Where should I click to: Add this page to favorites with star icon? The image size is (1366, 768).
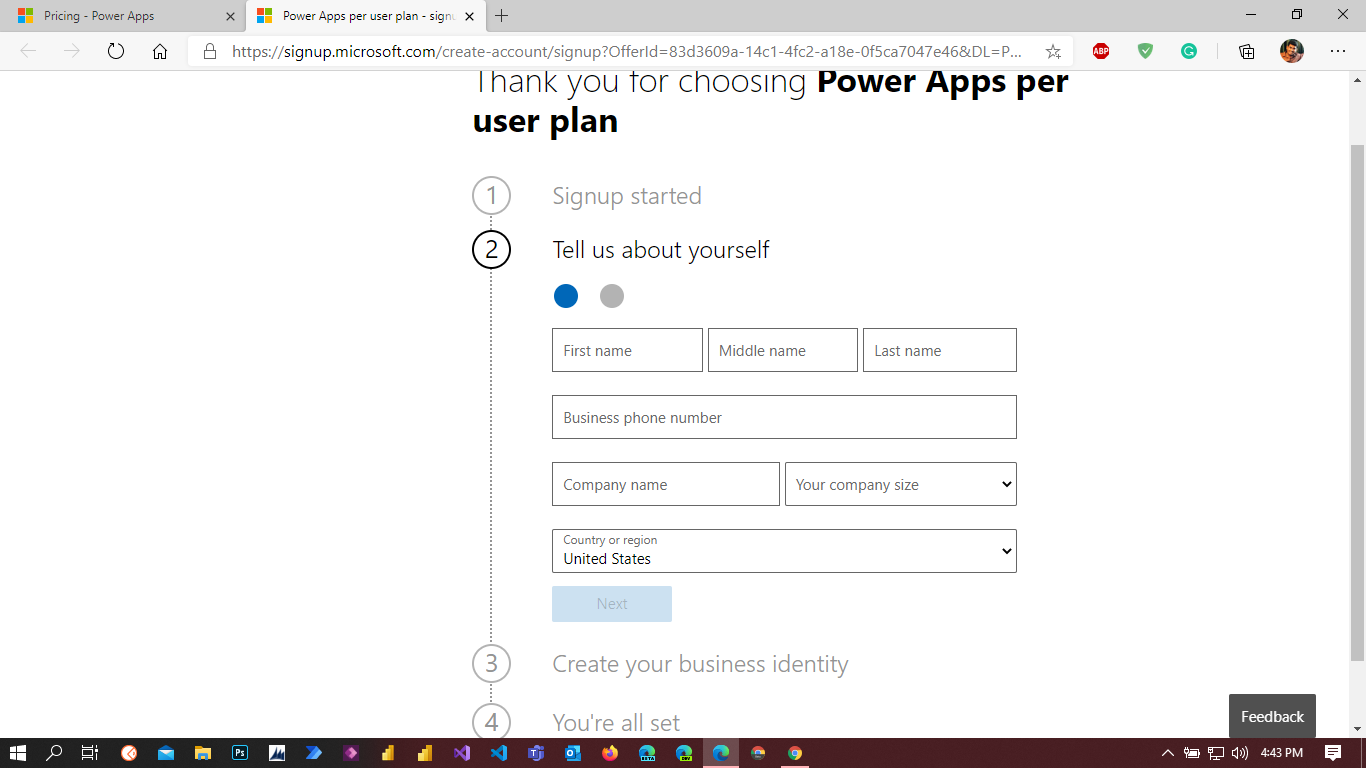click(x=1053, y=51)
